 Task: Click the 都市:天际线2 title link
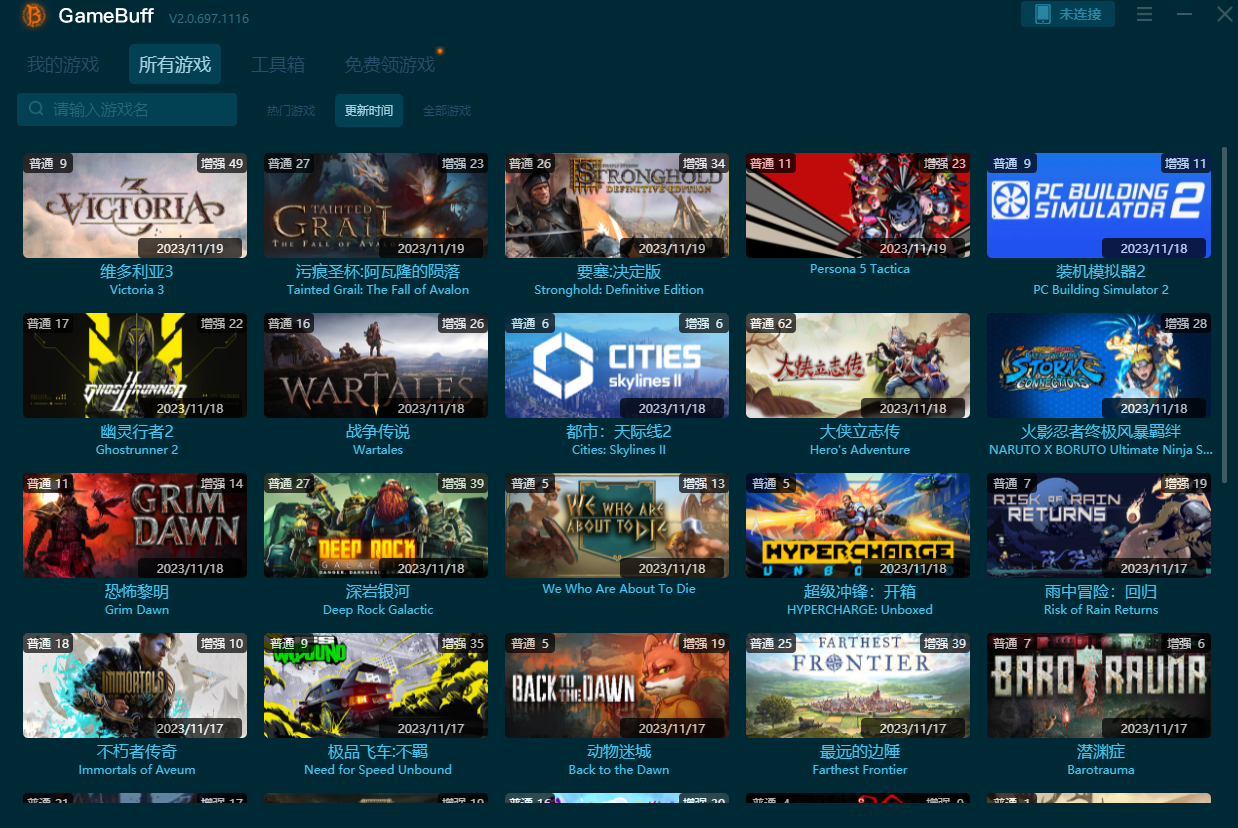point(619,431)
